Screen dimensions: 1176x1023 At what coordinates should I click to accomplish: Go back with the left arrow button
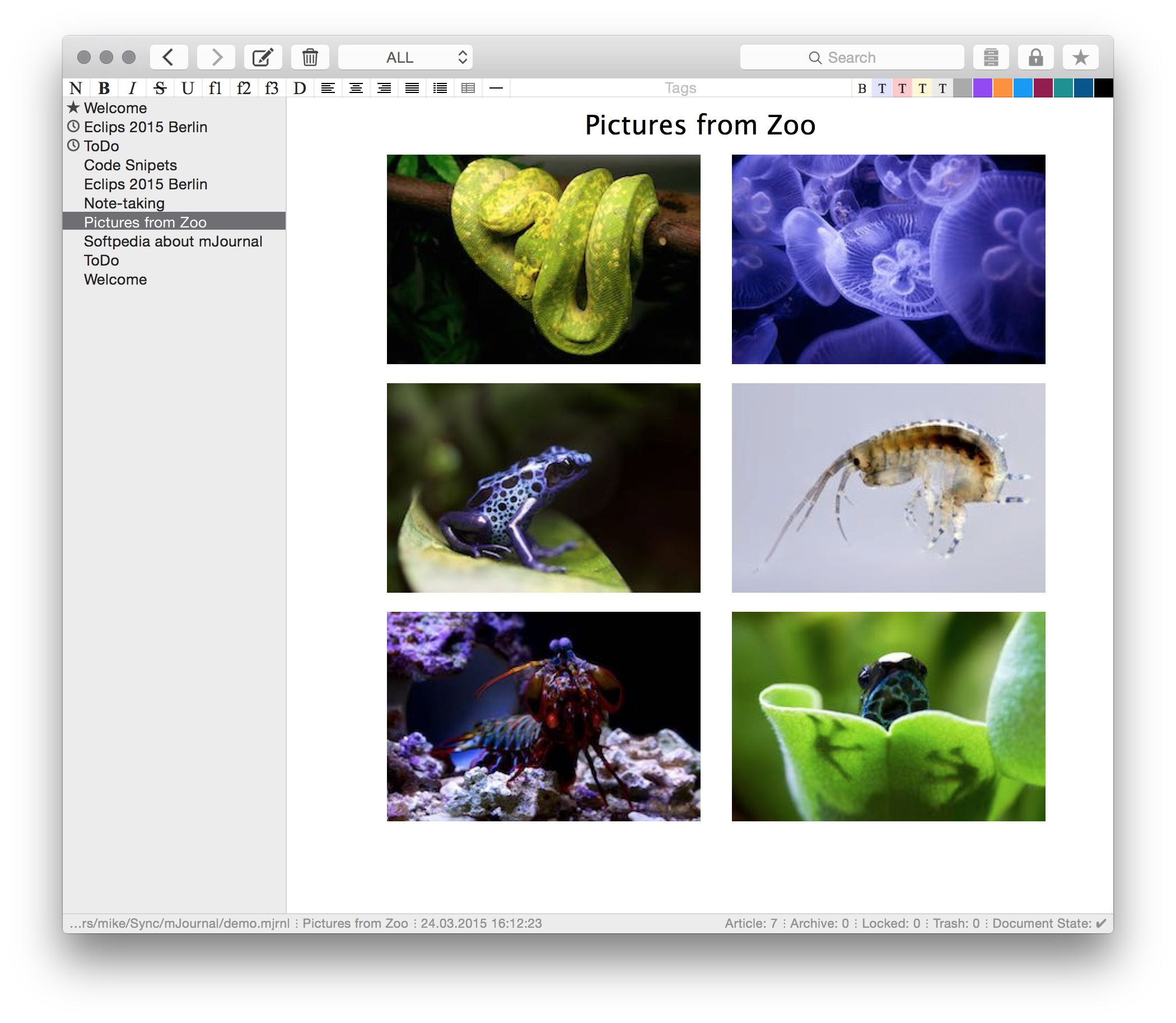tap(169, 57)
